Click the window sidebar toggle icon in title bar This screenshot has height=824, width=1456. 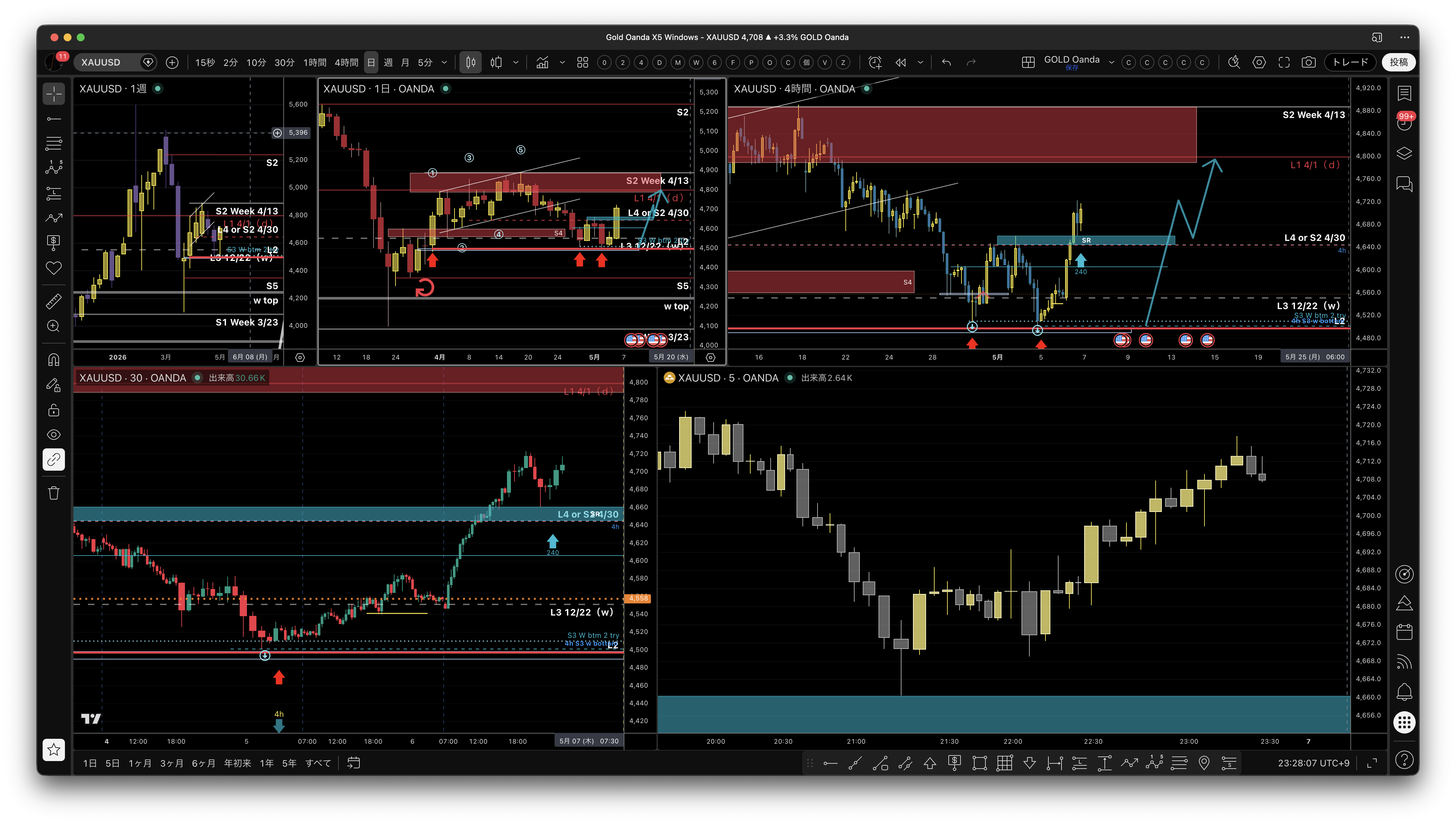pyautogui.click(x=1377, y=37)
